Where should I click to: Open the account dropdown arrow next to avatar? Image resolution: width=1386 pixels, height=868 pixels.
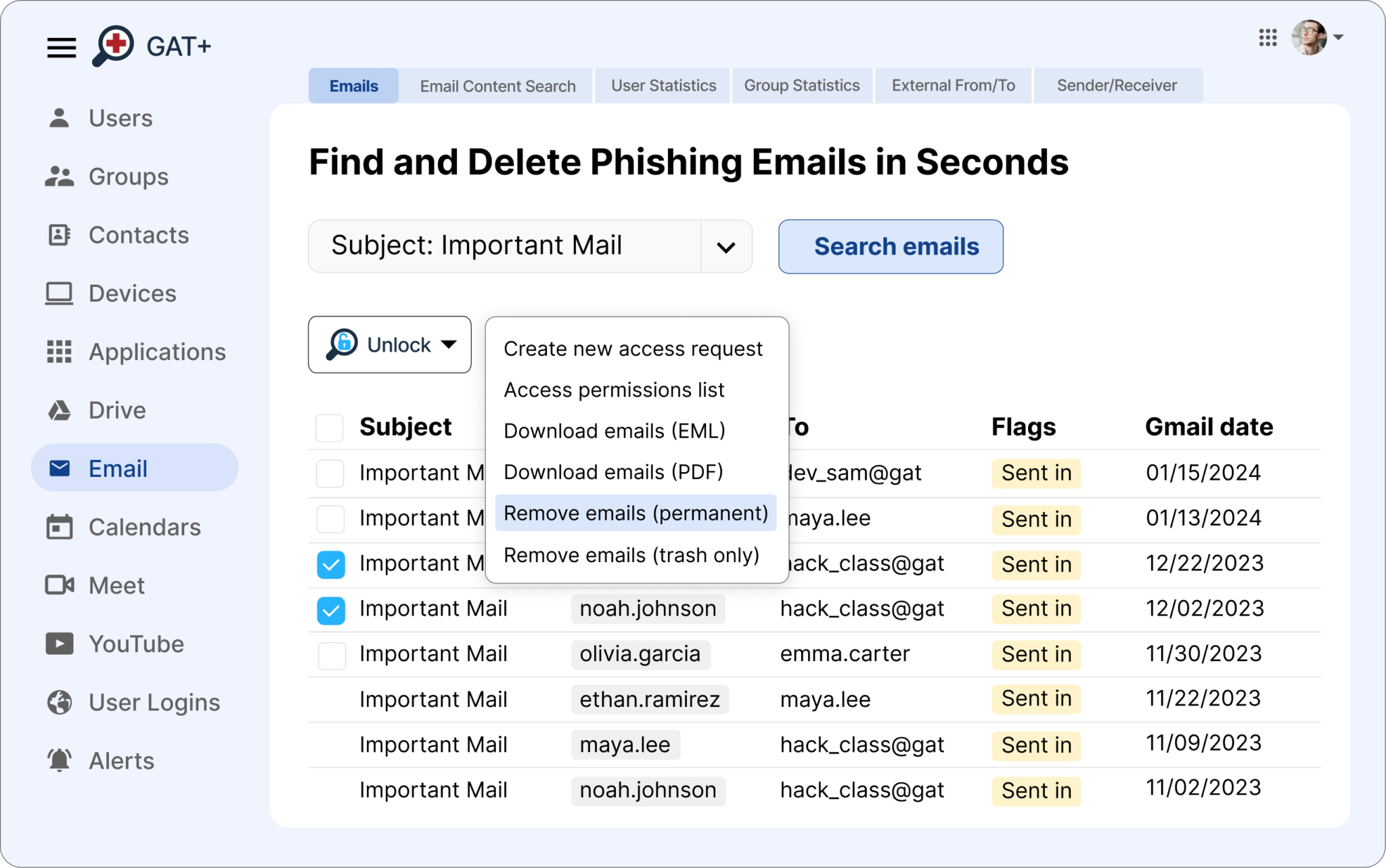point(1338,37)
